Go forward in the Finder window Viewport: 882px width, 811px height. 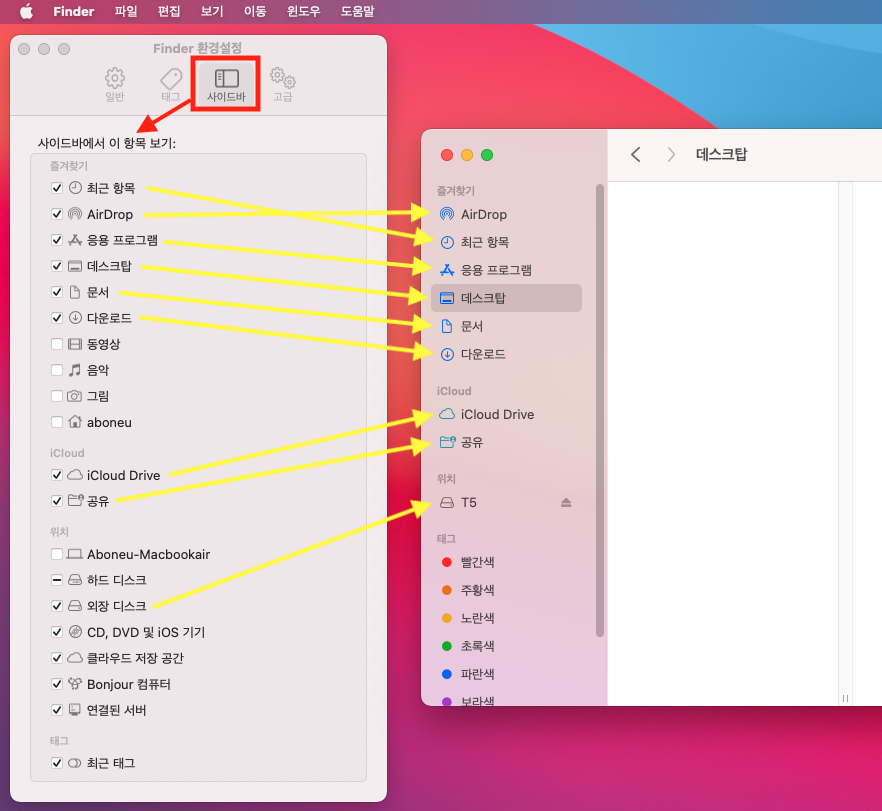coord(670,155)
